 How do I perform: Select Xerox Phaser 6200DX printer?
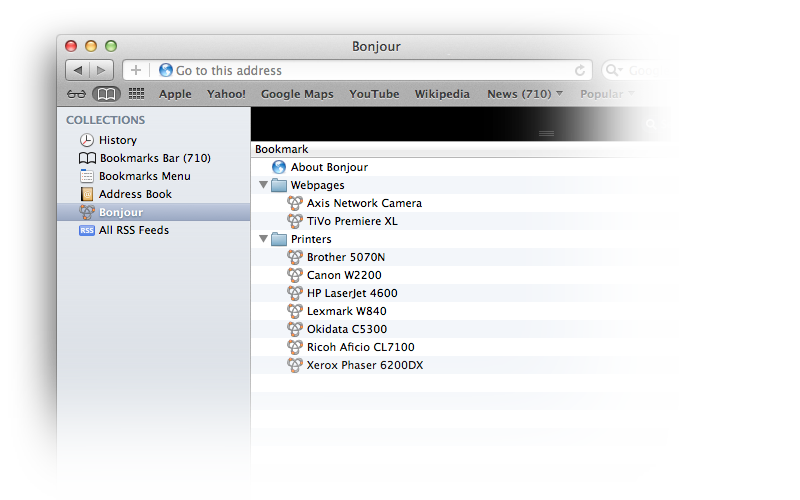(x=365, y=365)
